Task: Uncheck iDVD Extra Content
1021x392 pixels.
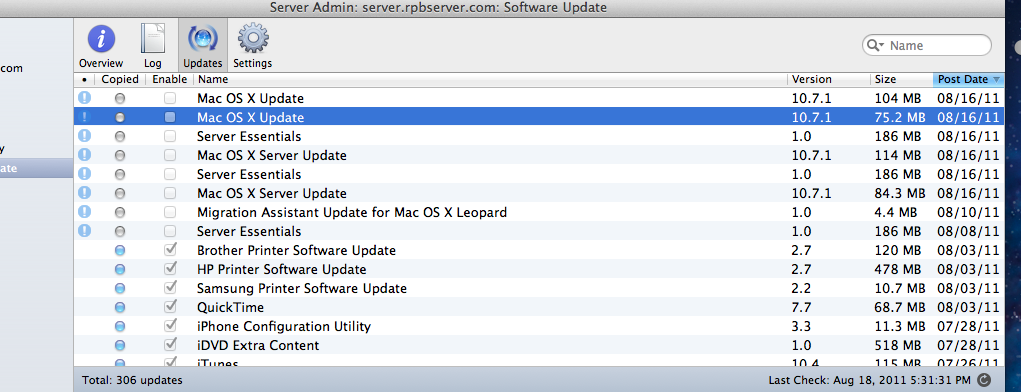Action: pyautogui.click(x=171, y=344)
